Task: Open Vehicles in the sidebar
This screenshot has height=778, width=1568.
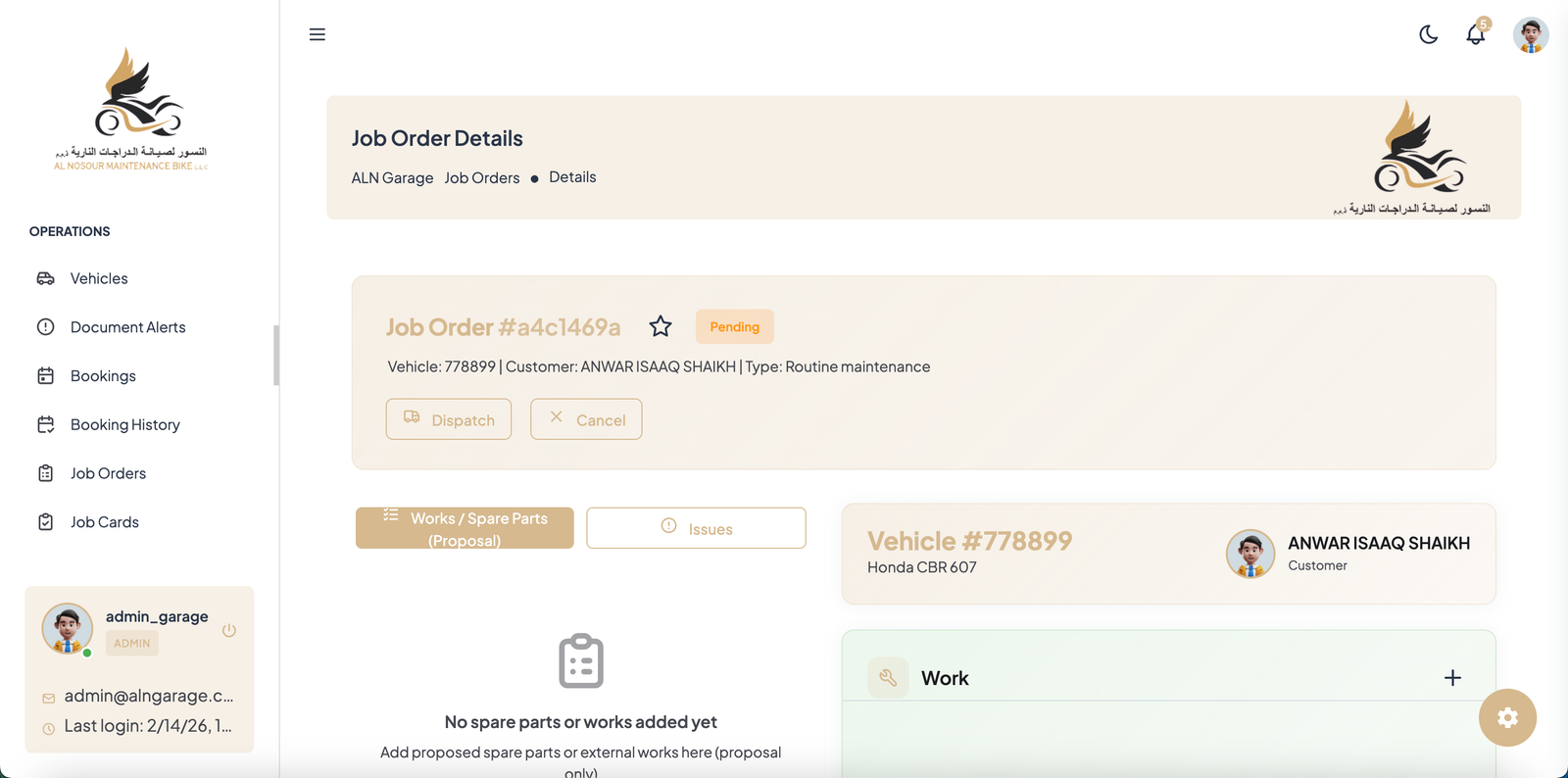Action: pyautogui.click(x=99, y=278)
